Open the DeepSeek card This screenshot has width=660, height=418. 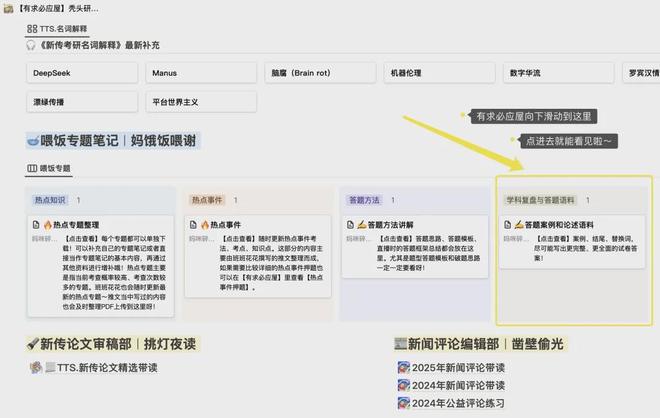click(82, 73)
